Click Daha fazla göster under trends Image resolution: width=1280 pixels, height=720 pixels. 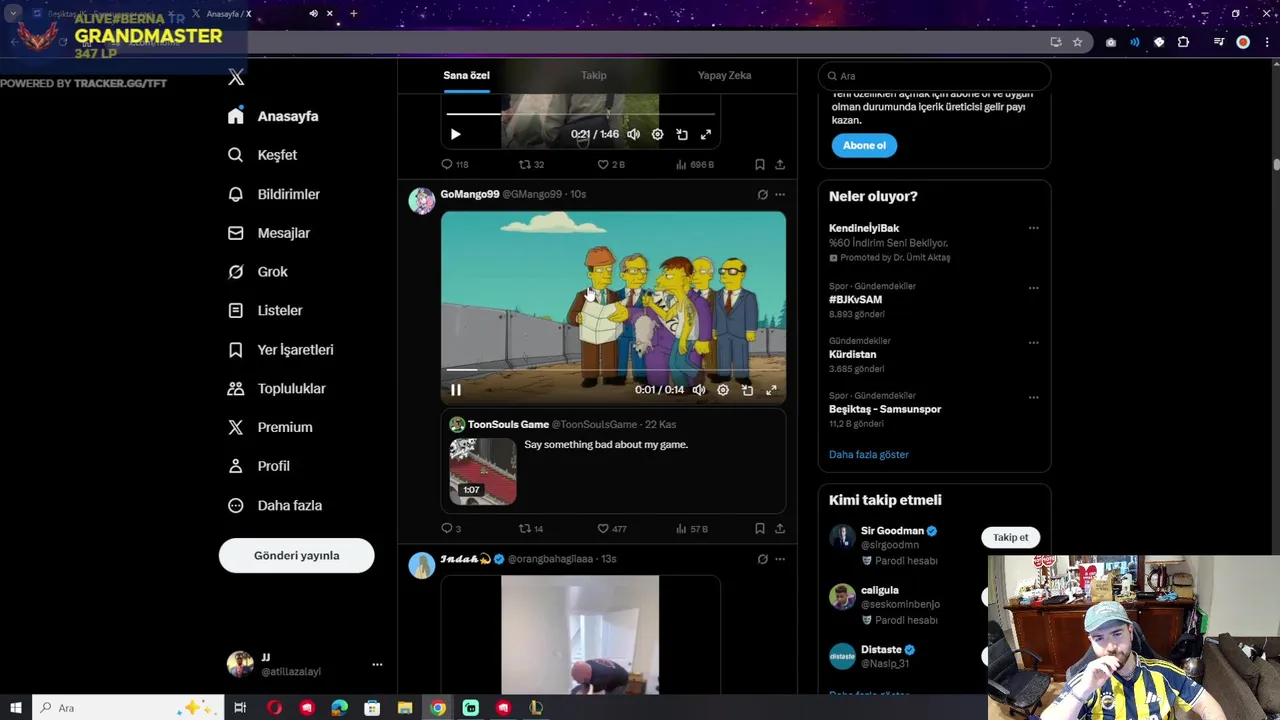click(869, 454)
